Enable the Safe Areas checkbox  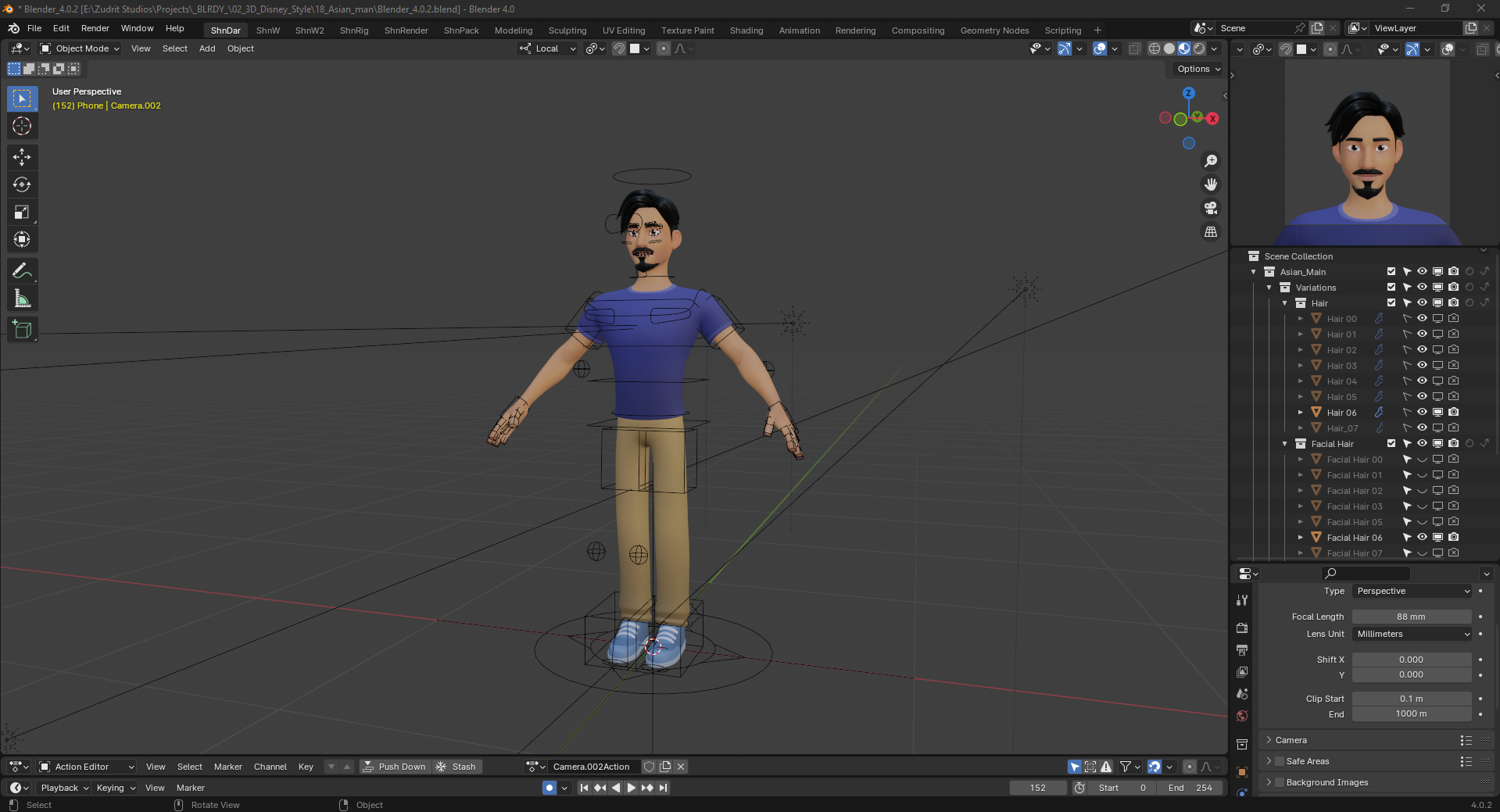(1280, 761)
